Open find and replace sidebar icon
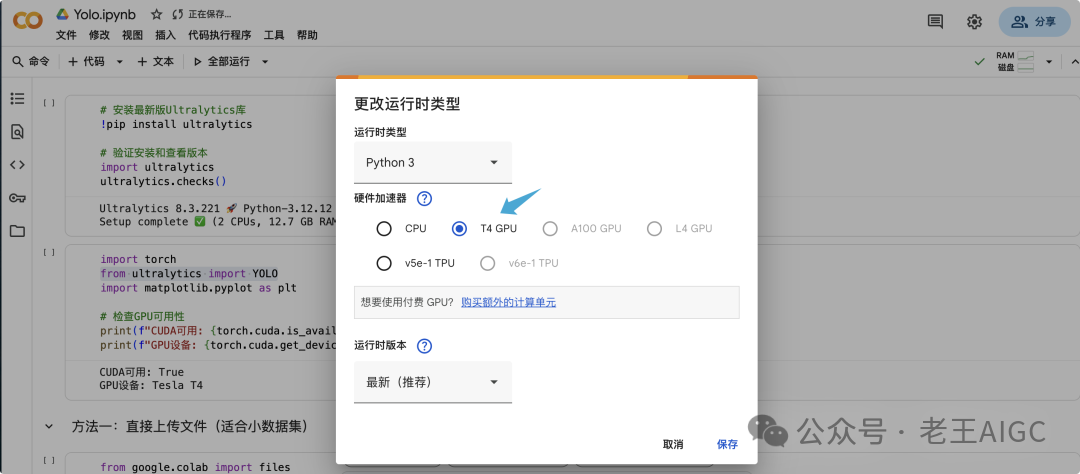Viewport: 1080px width, 474px height. (17, 132)
